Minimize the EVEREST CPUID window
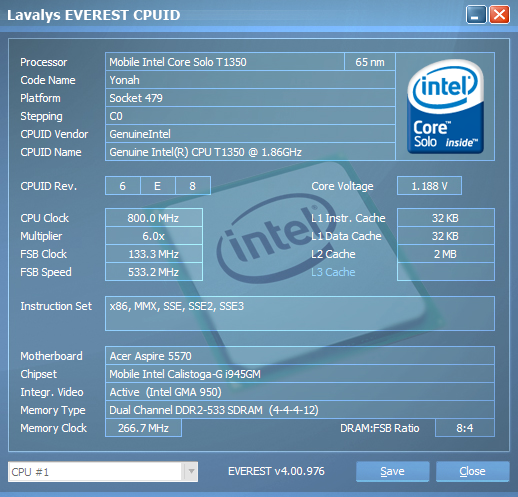This screenshot has width=518, height=497. click(x=476, y=15)
